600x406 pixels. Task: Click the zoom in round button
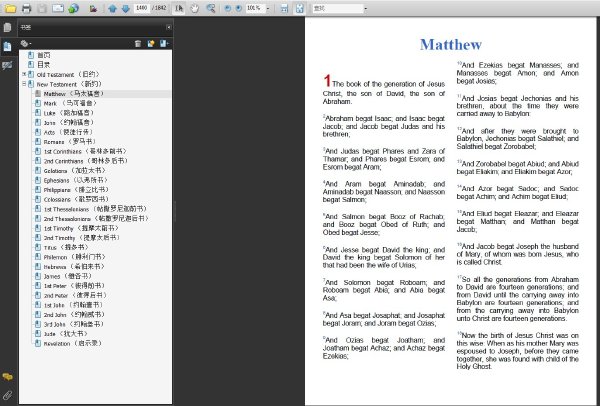[x=239, y=8]
